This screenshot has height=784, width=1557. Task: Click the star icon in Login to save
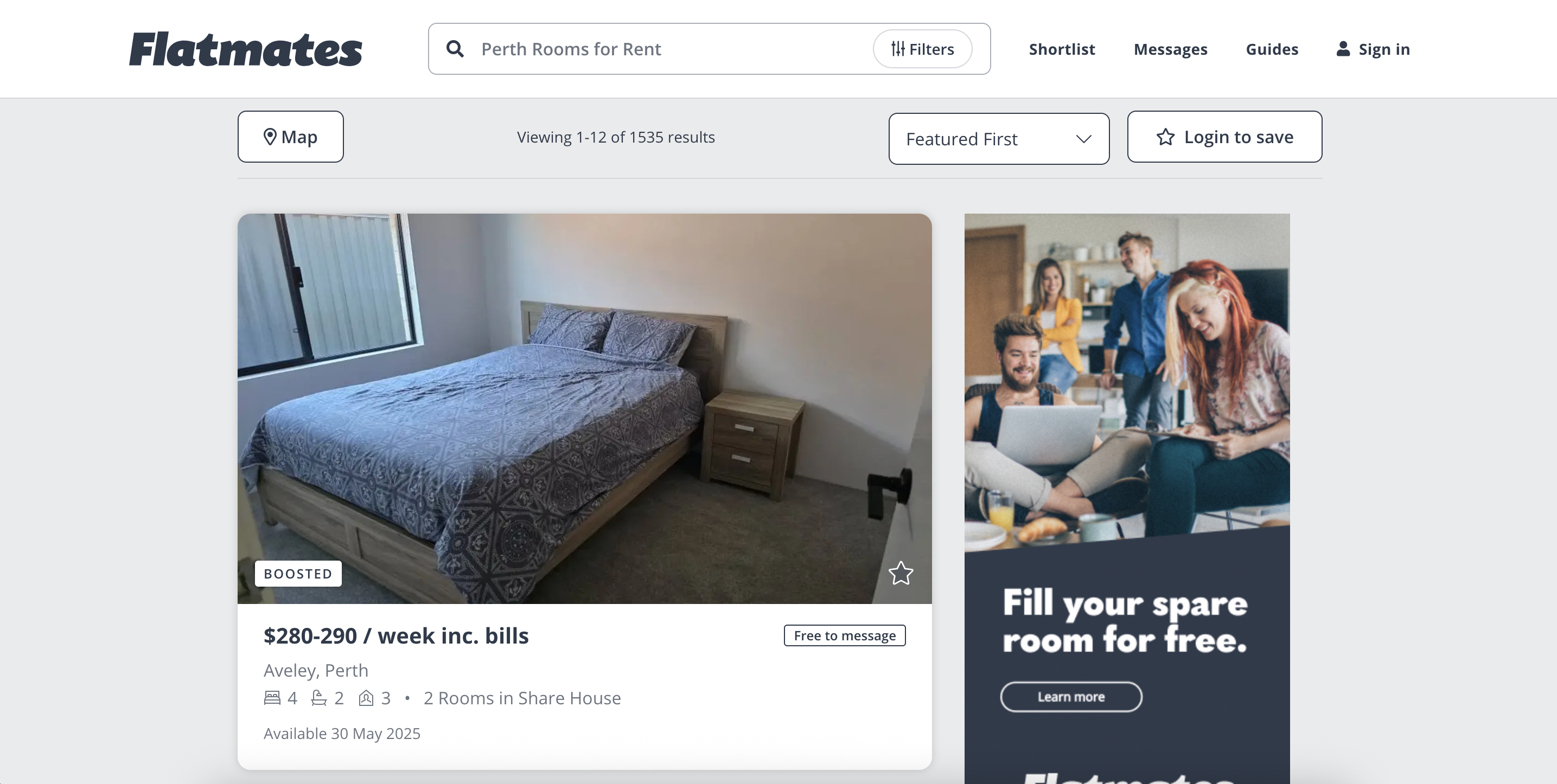click(x=1165, y=137)
